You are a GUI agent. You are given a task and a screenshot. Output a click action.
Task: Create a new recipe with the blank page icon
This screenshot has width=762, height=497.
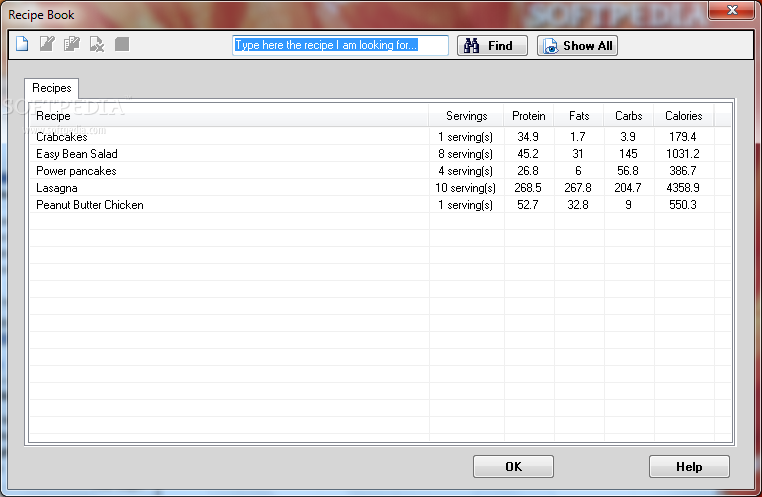22,44
